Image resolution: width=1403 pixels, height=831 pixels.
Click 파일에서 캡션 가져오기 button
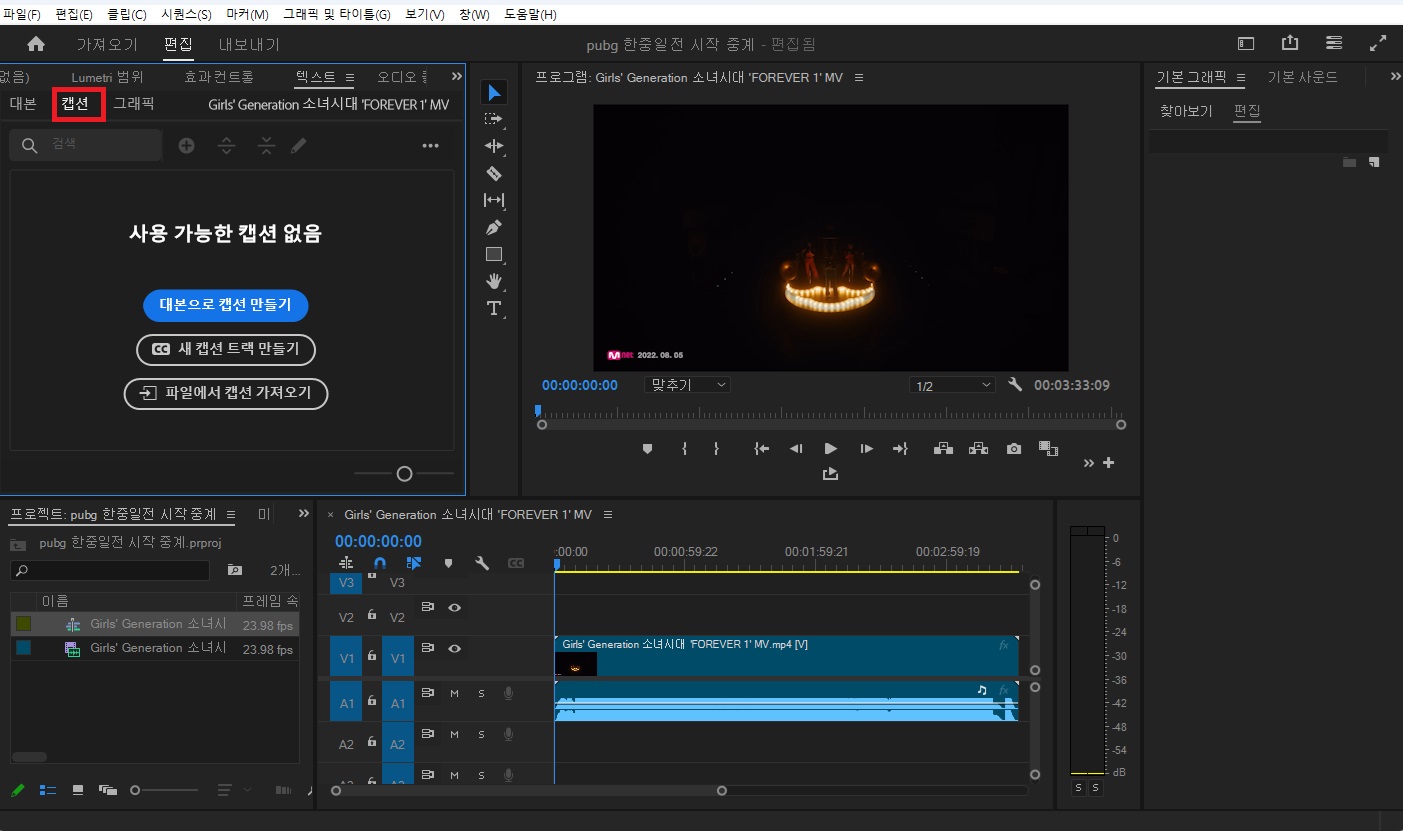(226, 393)
